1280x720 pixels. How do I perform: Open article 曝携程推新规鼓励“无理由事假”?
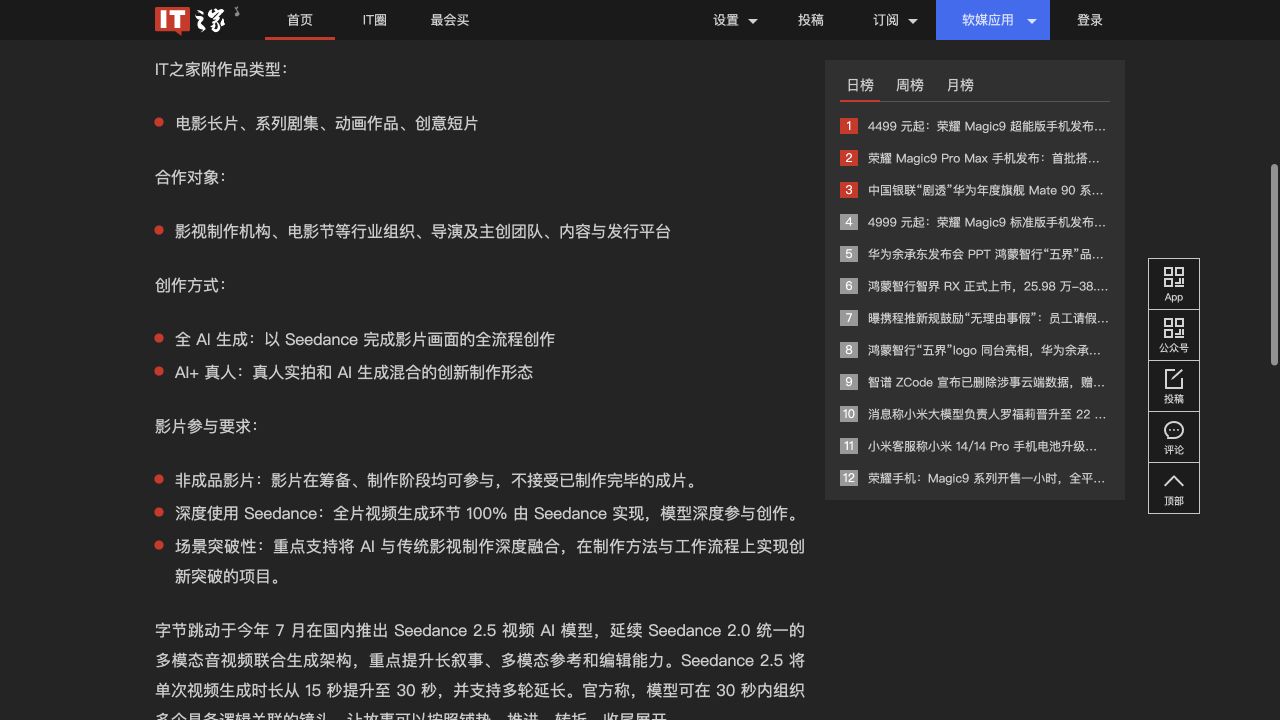point(988,318)
